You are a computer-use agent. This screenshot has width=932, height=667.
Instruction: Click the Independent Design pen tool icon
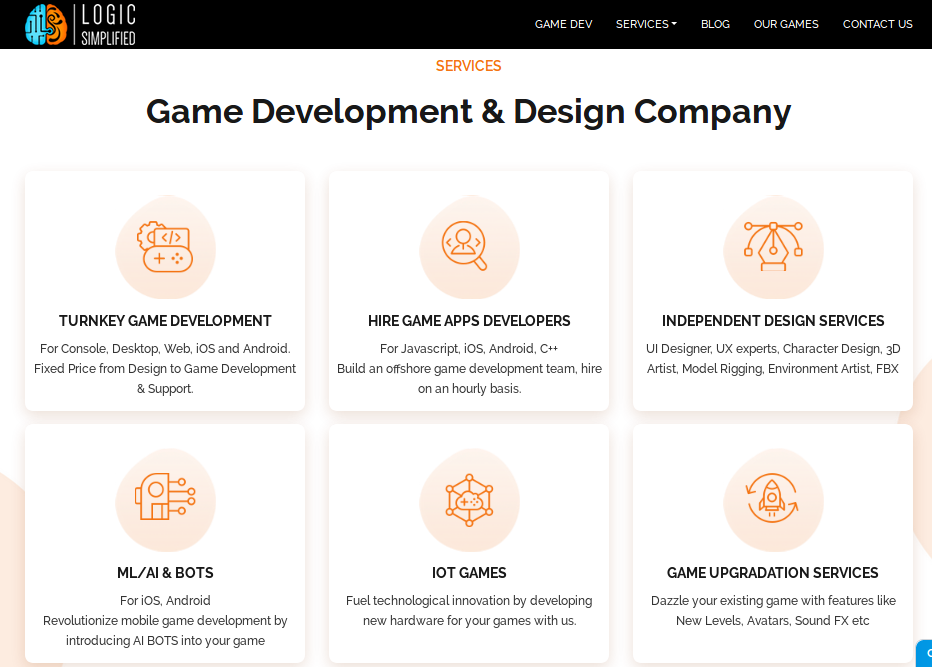pyautogui.click(x=773, y=246)
